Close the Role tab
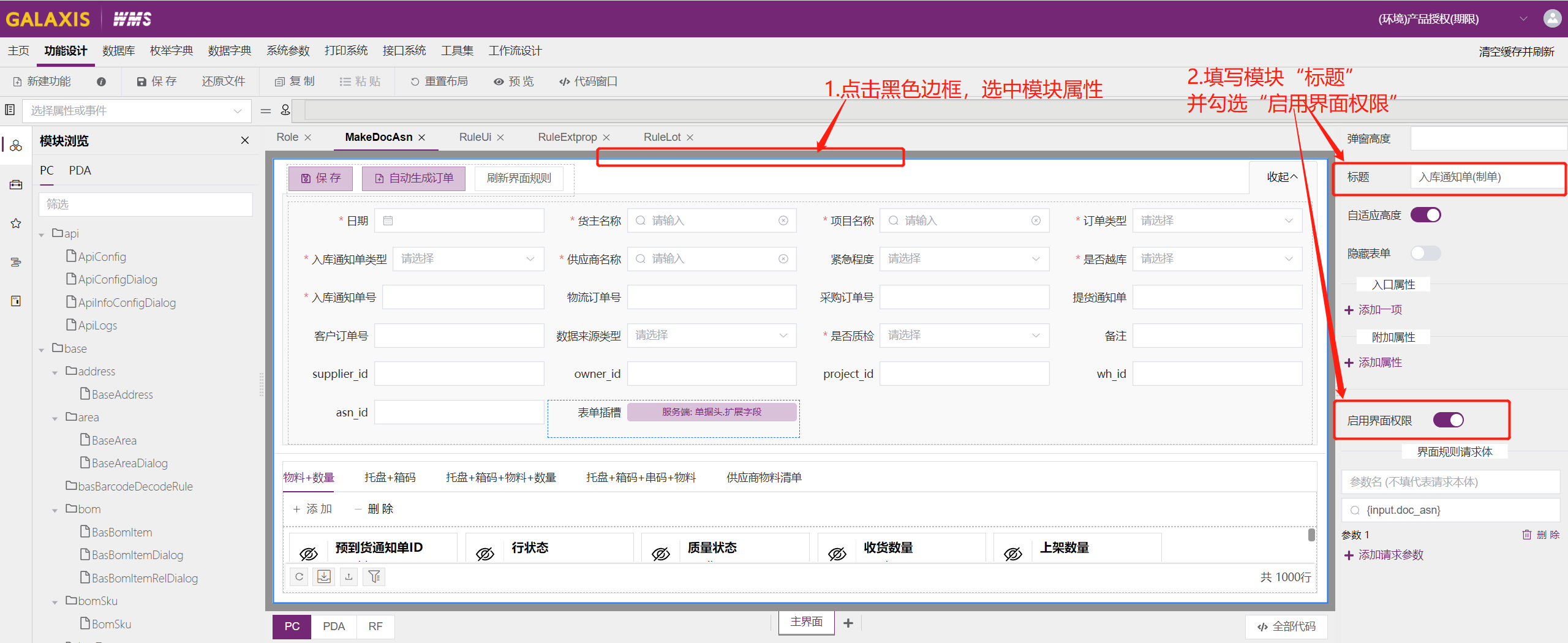 pyautogui.click(x=308, y=138)
